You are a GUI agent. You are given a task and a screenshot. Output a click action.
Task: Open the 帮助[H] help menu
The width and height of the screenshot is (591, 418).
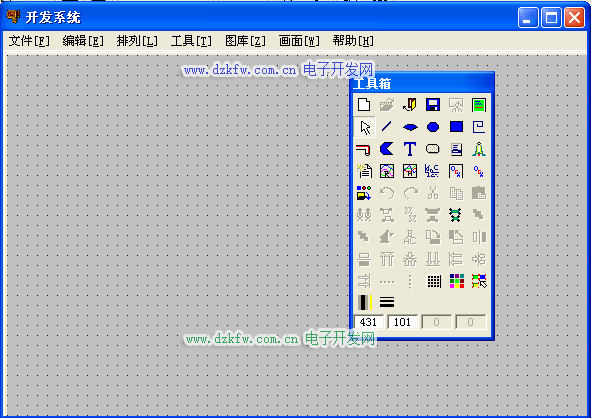tap(353, 41)
